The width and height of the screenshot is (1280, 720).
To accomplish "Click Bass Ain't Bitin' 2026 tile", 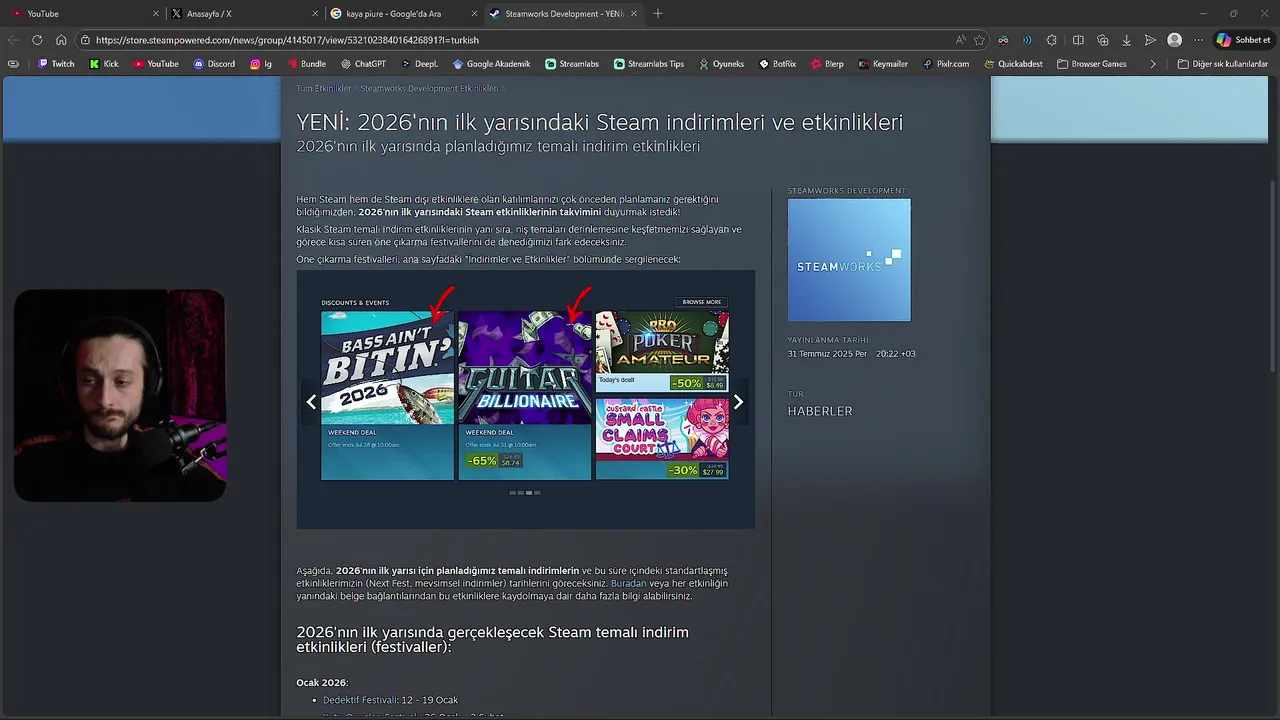I will point(387,396).
